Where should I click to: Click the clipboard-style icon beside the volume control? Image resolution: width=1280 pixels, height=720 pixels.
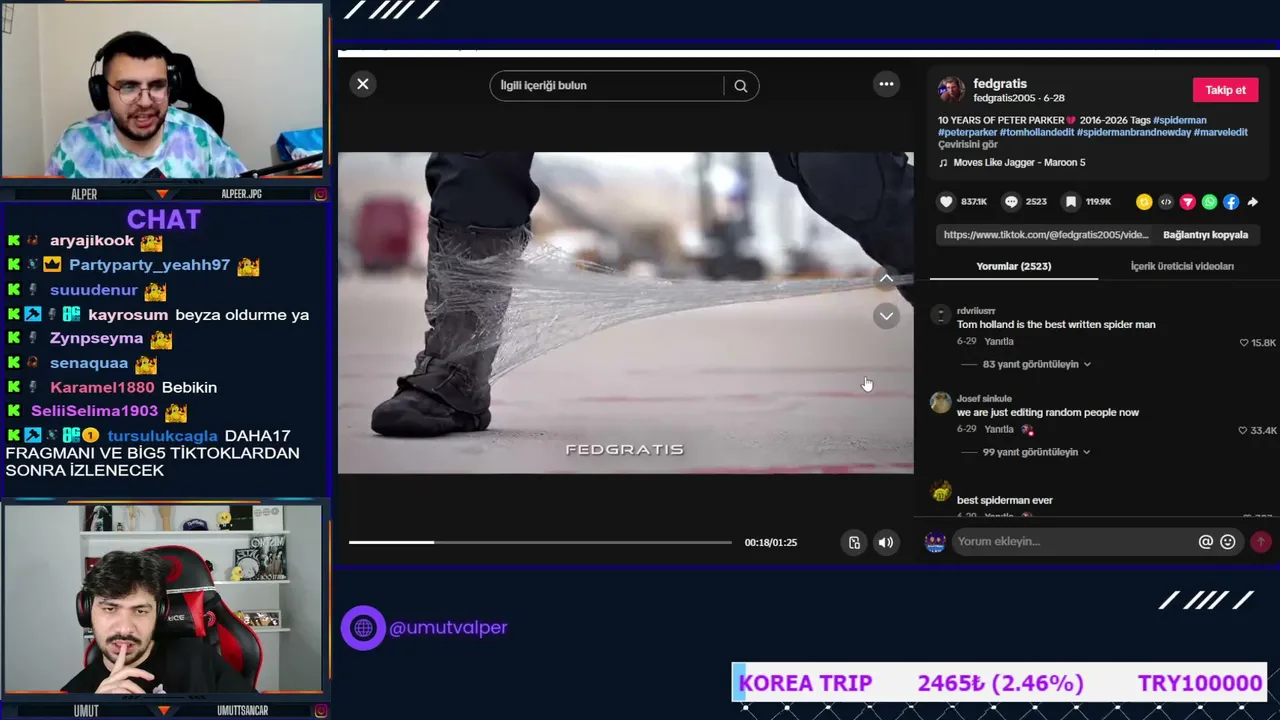click(x=854, y=543)
